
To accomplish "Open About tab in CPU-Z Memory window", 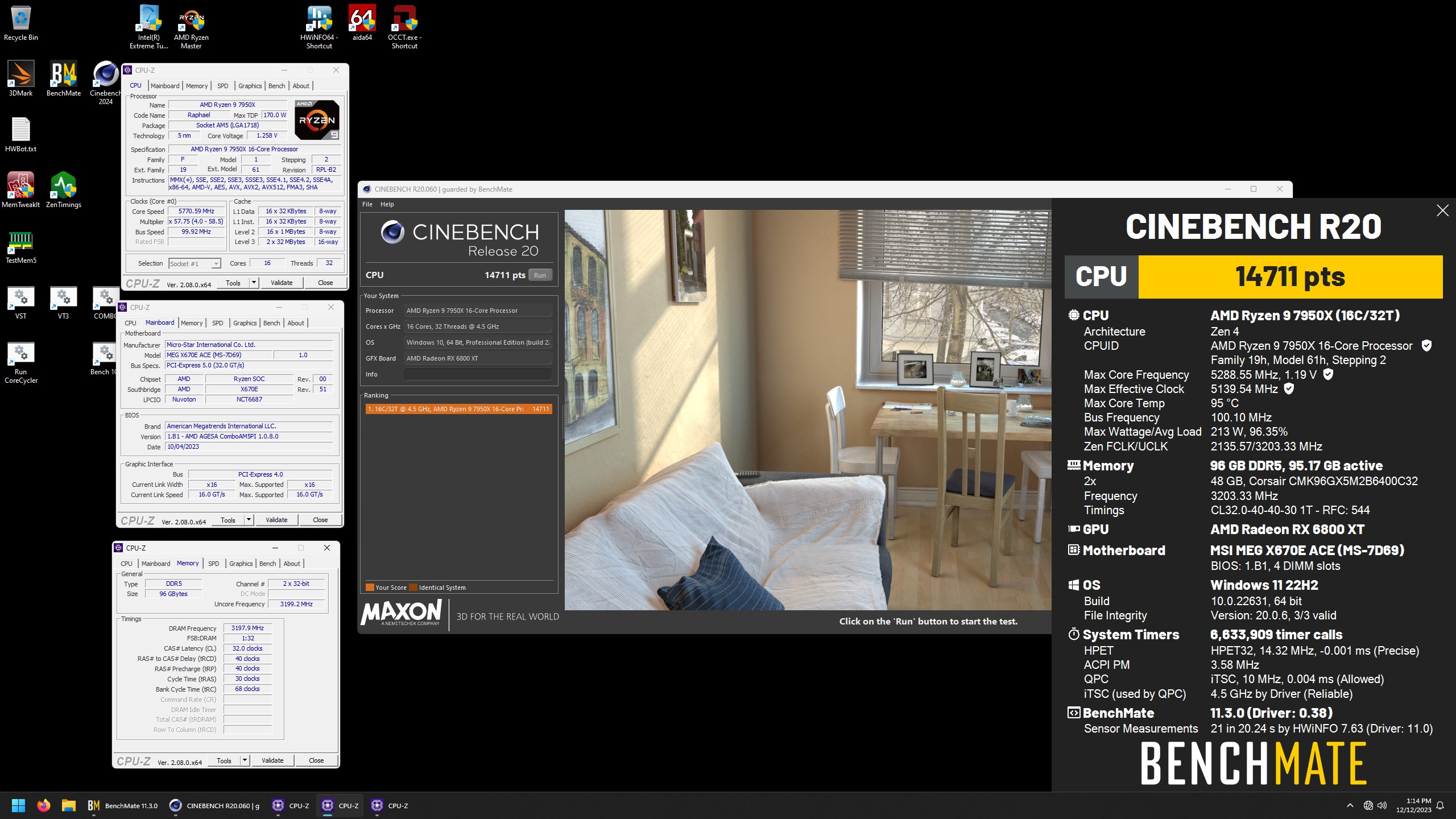I will (292, 564).
